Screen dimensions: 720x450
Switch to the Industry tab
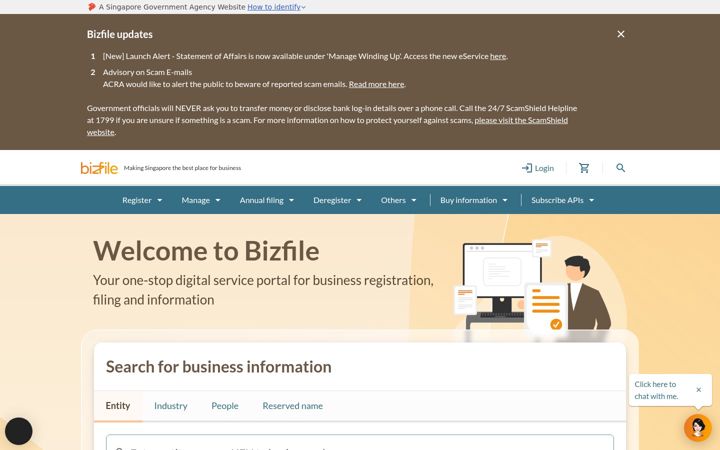171,406
